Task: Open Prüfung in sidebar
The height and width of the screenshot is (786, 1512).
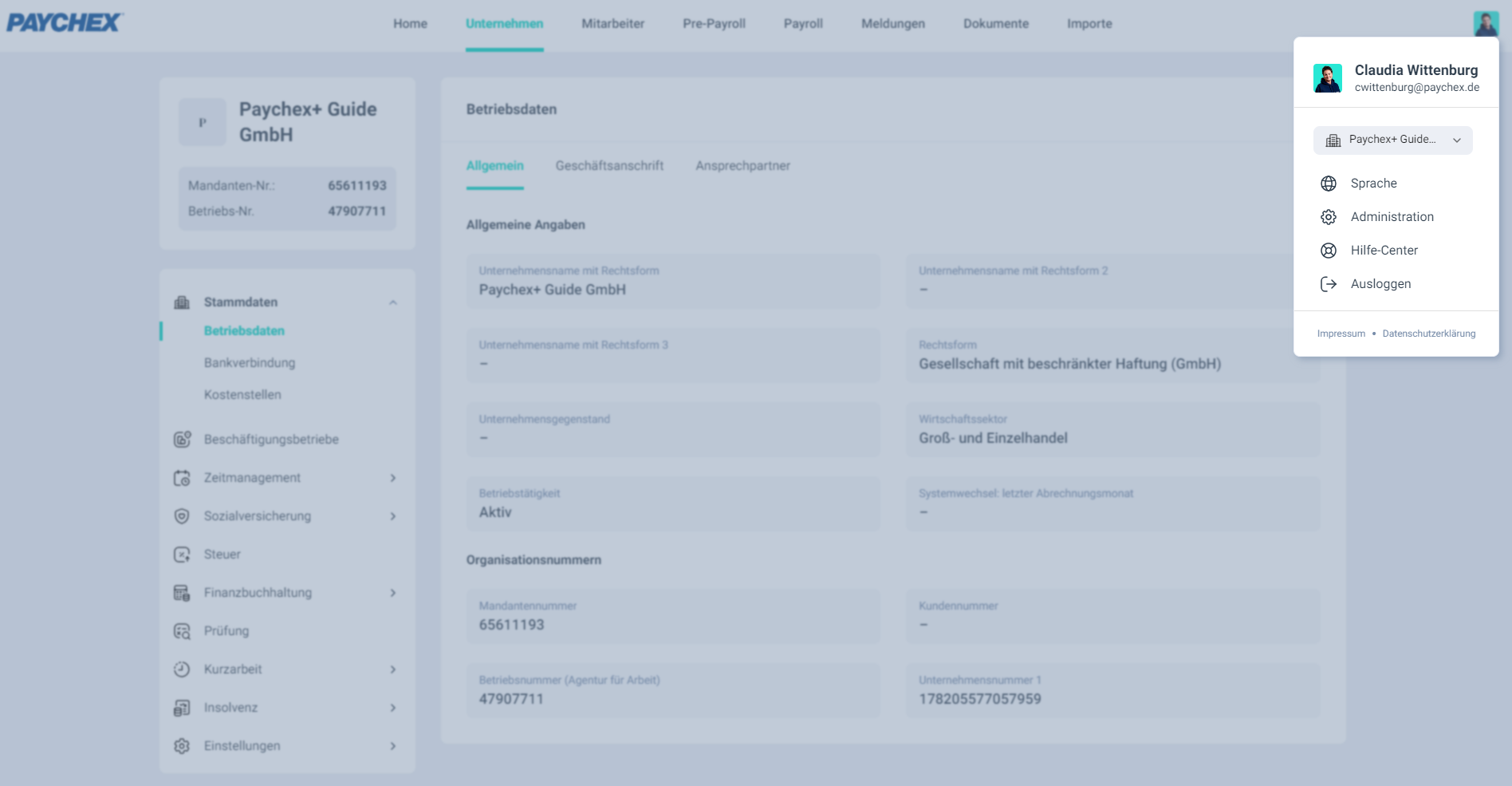Action: click(226, 631)
